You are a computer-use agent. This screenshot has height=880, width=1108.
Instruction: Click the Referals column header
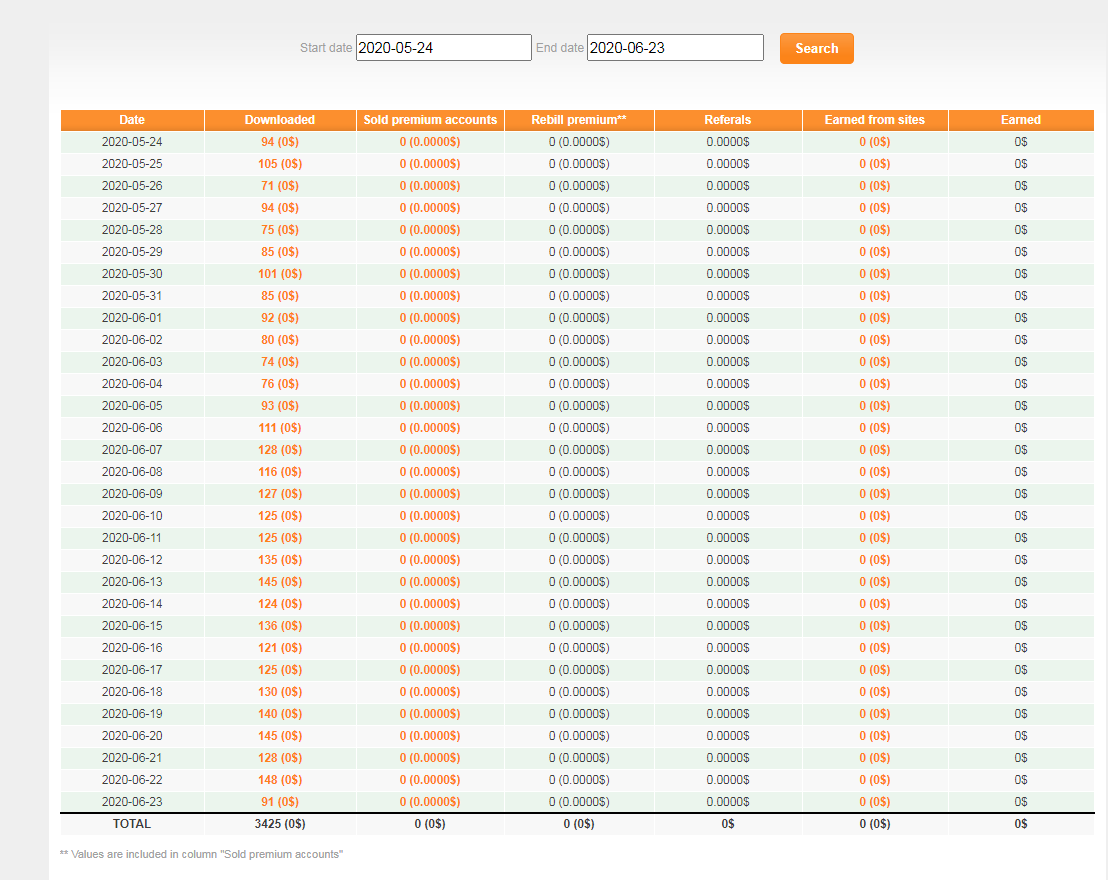point(728,119)
